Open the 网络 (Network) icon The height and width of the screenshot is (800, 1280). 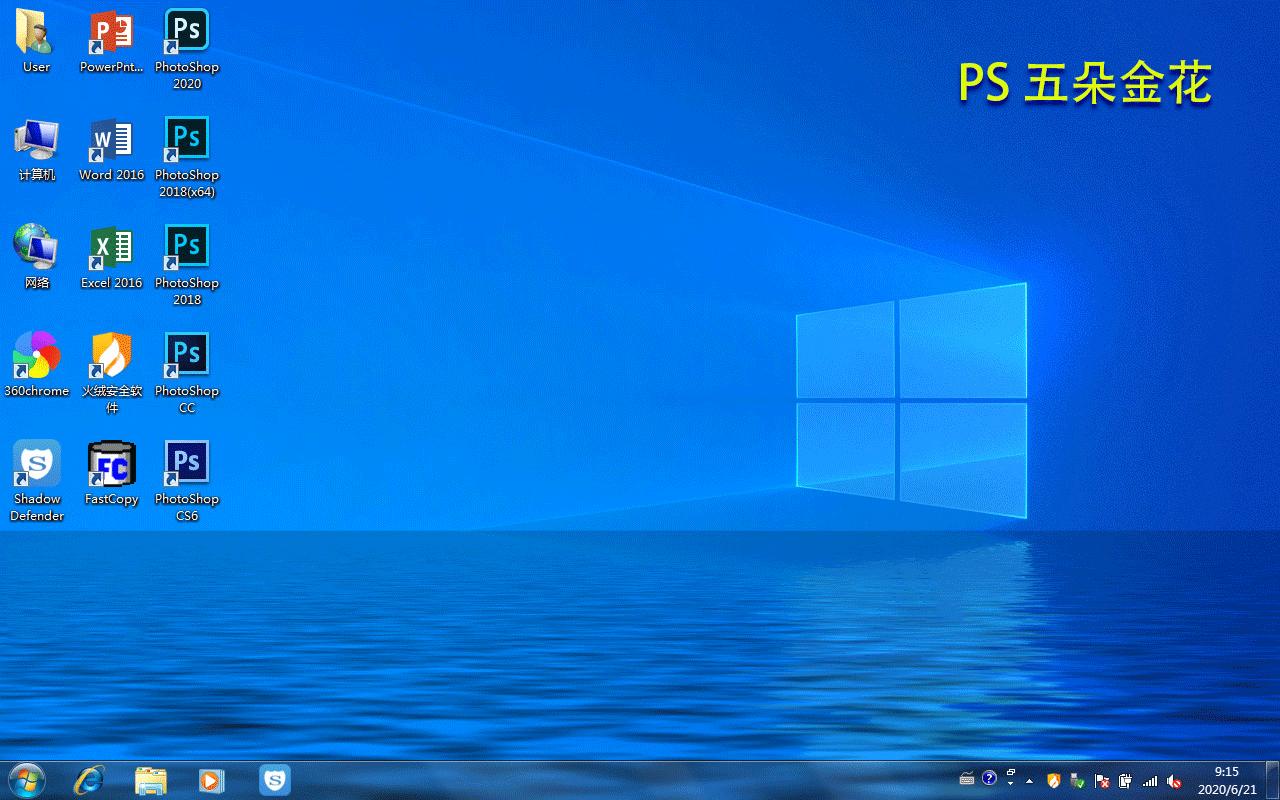click(37, 246)
